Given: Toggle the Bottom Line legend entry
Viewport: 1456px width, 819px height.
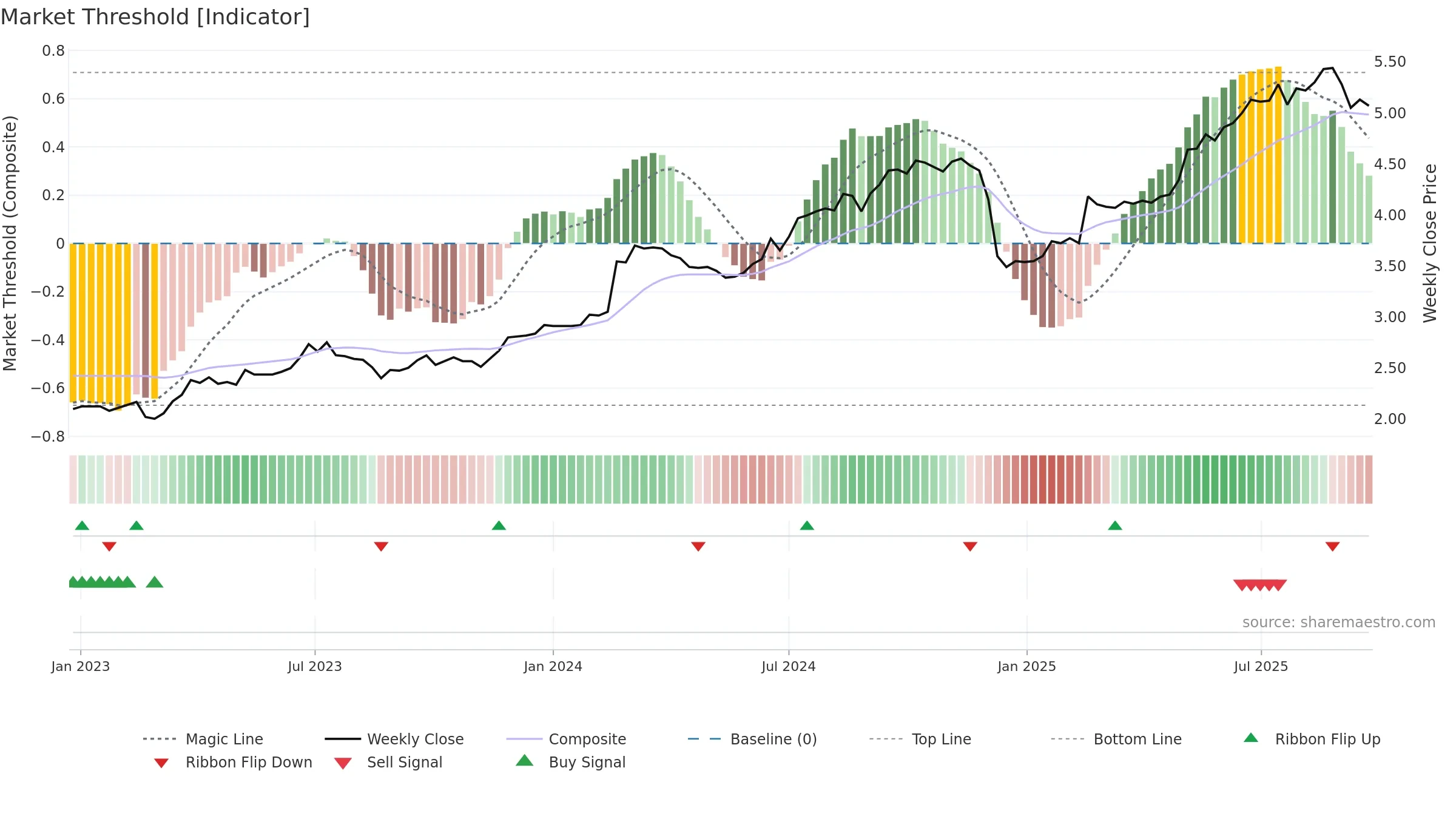Looking at the screenshot, I should (1116, 739).
